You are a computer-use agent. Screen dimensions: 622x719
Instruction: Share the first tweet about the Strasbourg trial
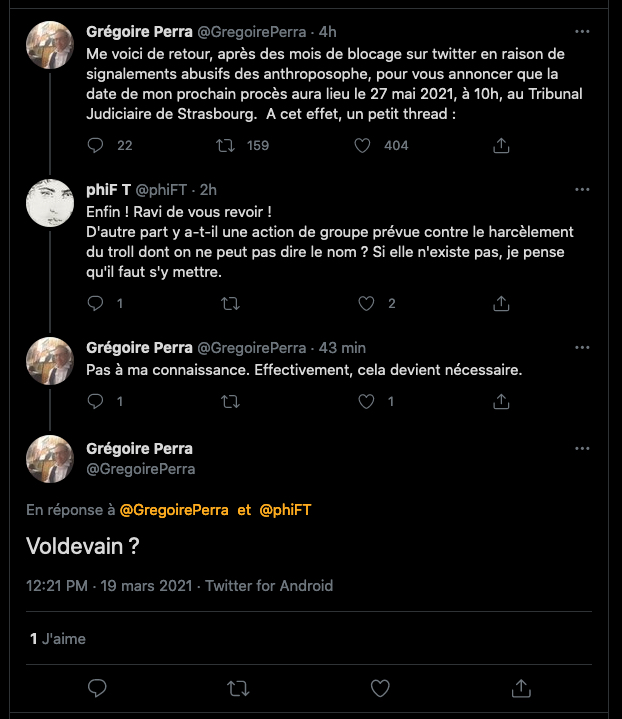pyautogui.click(x=501, y=145)
